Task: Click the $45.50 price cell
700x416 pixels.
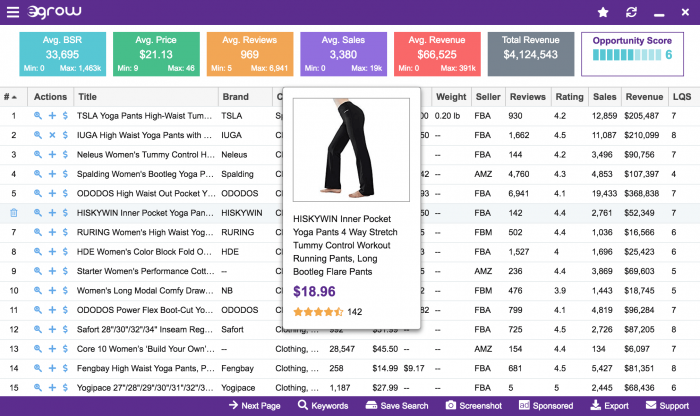Action: pos(385,349)
